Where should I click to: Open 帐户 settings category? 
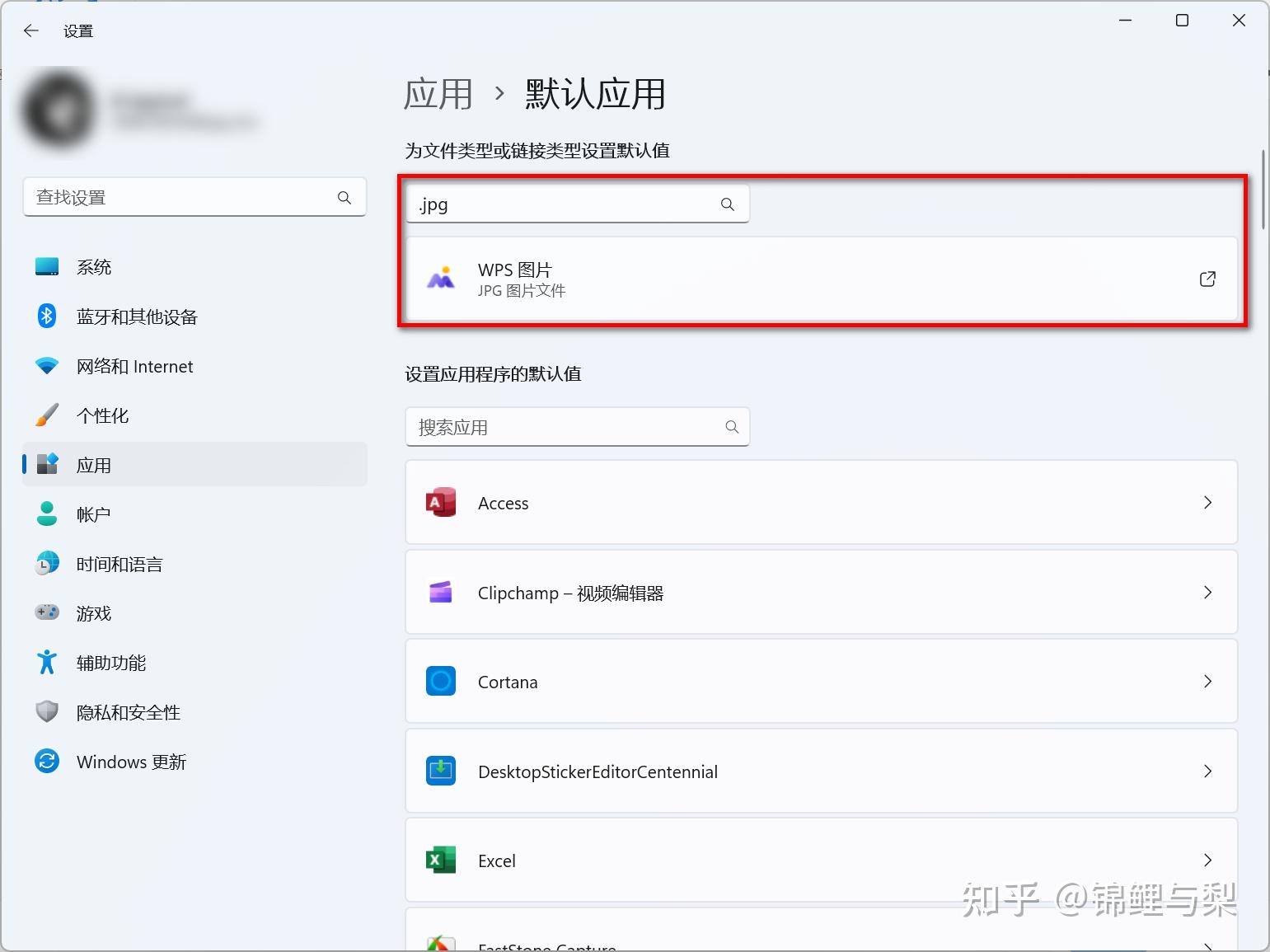[x=194, y=514]
